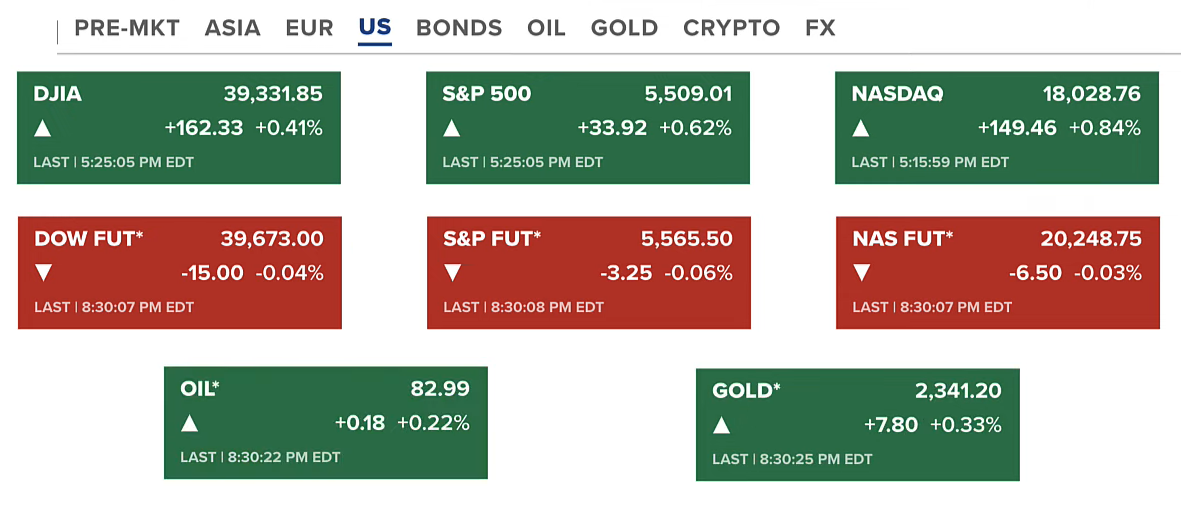Open the DJIA quote title
The width and height of the screenshot is (1181, 505).
(x=58, y=95)
